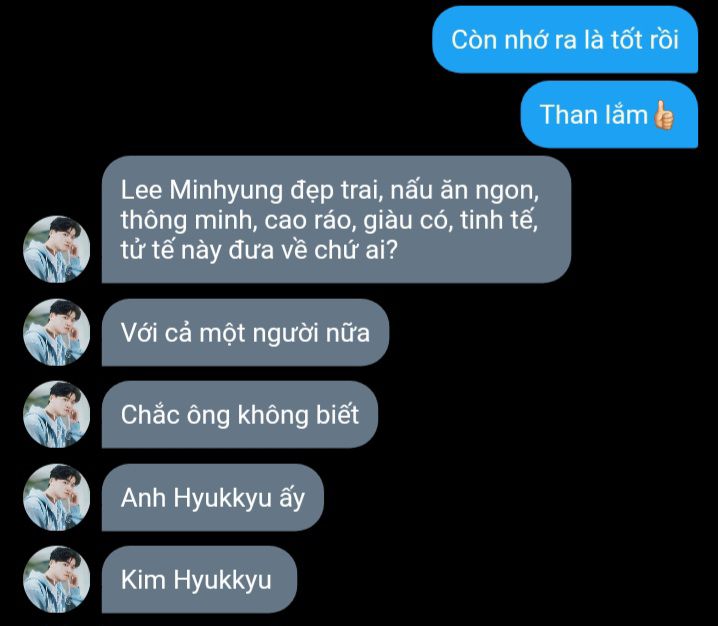Click the name "Lee Minhyung" in the long message
This screenshot has width=718, height=626.
[x=201, y=191]
